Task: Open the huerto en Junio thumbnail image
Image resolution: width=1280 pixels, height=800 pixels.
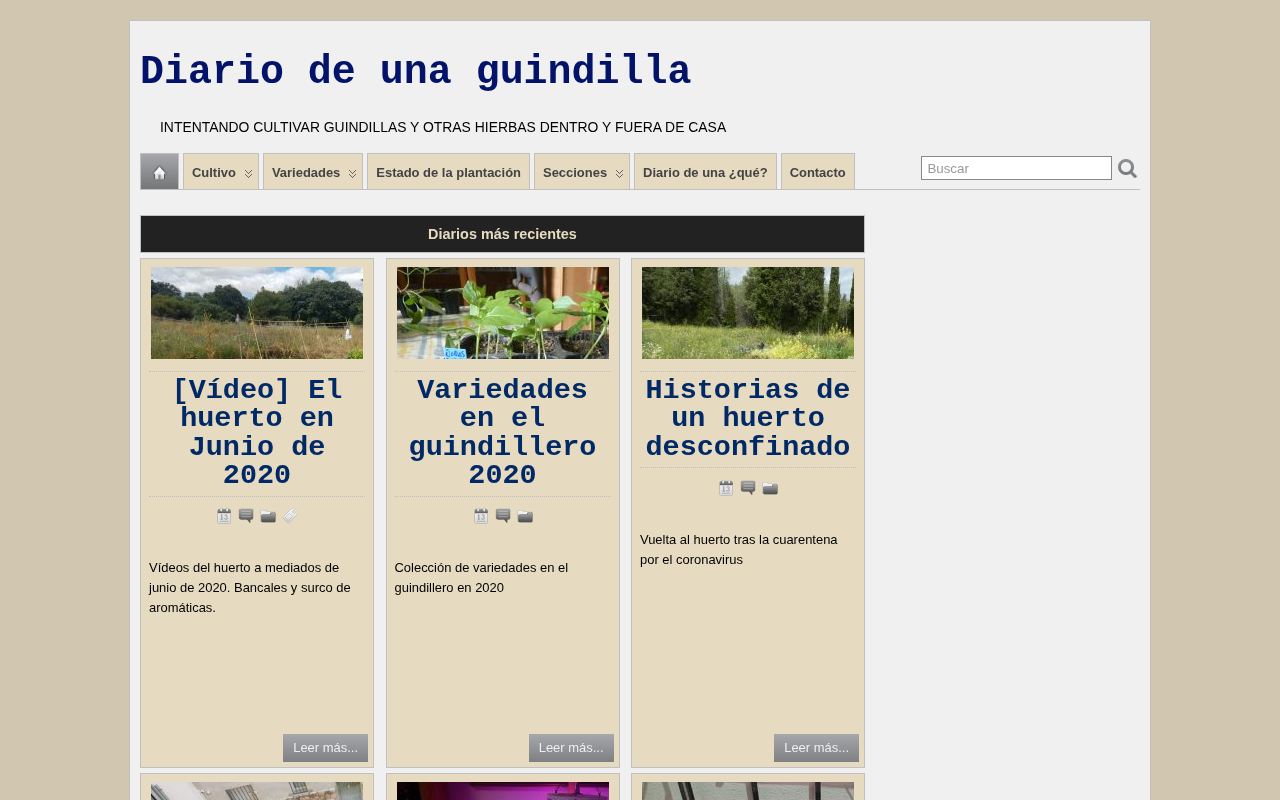Action: [x=257, y=313]
